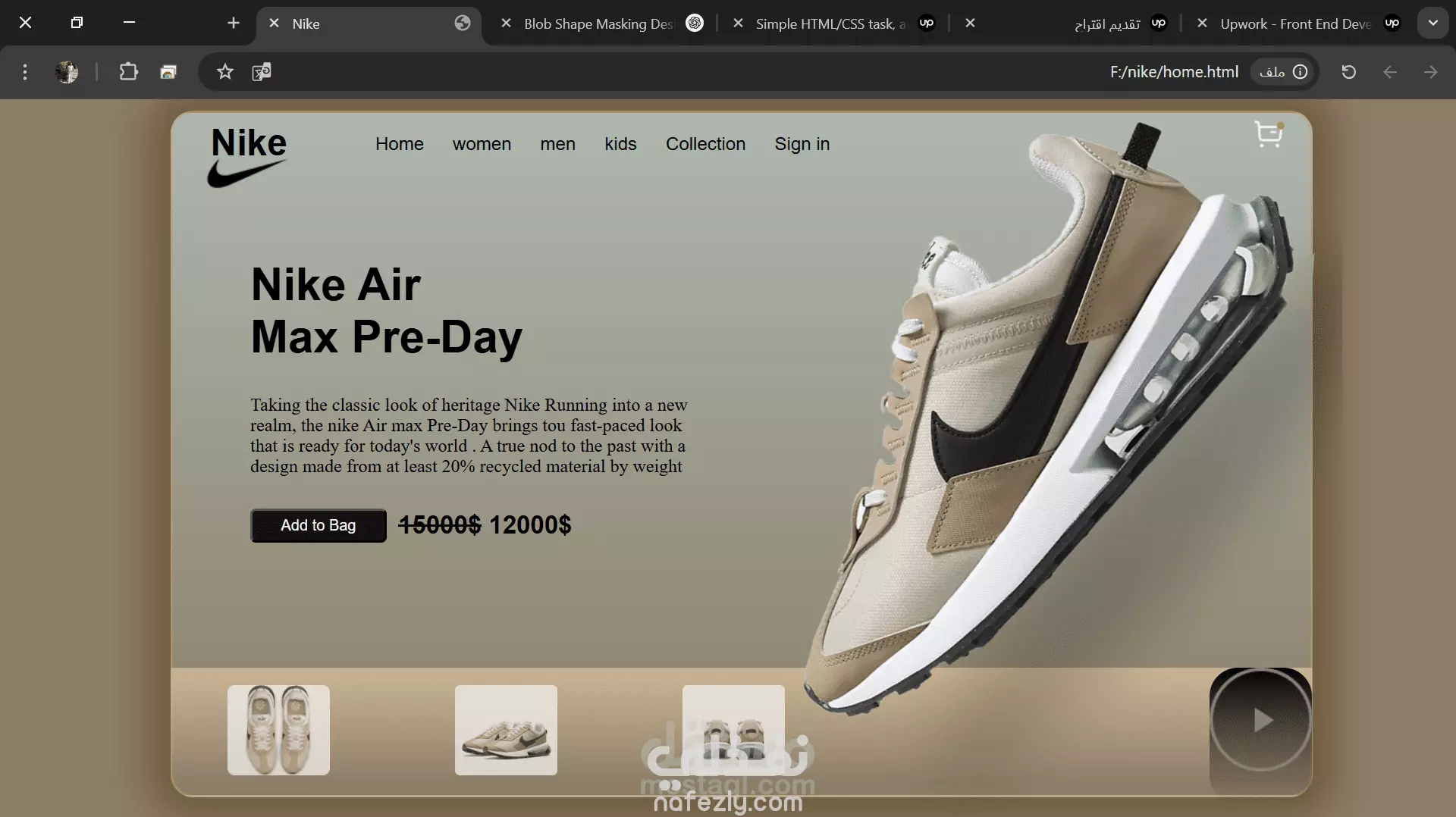Restore down the browser window
This screenshot has width=1456, height=817.
(77, 23)
